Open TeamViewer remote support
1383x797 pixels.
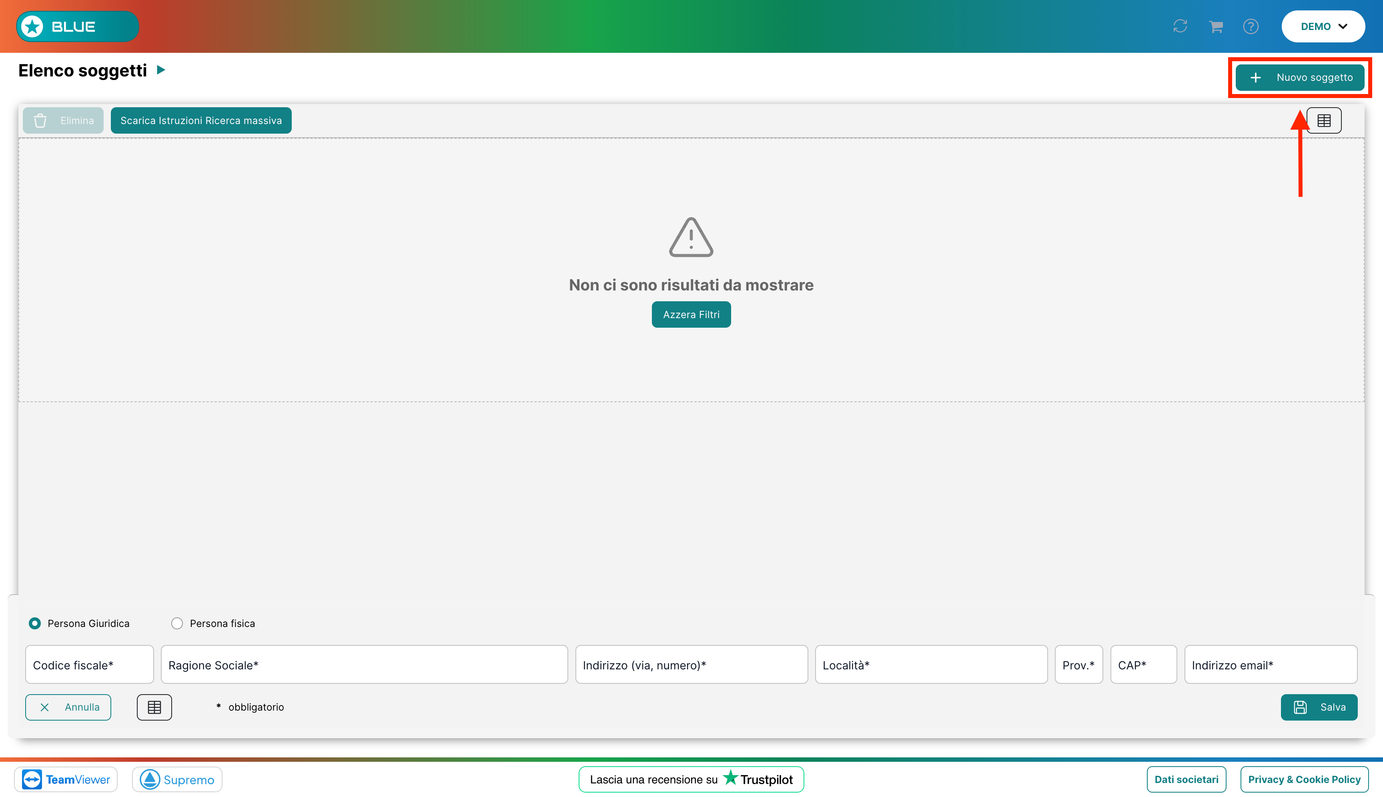tap(66, 779)
